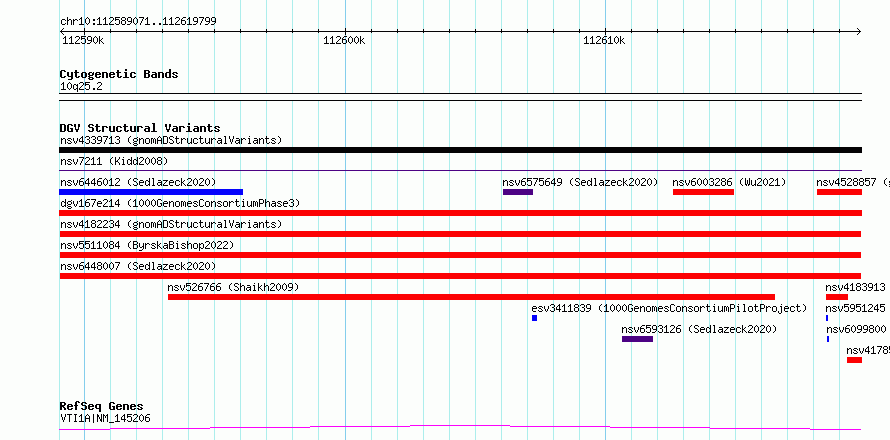Open nsv6593126 (Sedlazeck2020) label
This screenshot has width=890, height=440.
pyautogui.click(x=699, y=329)
